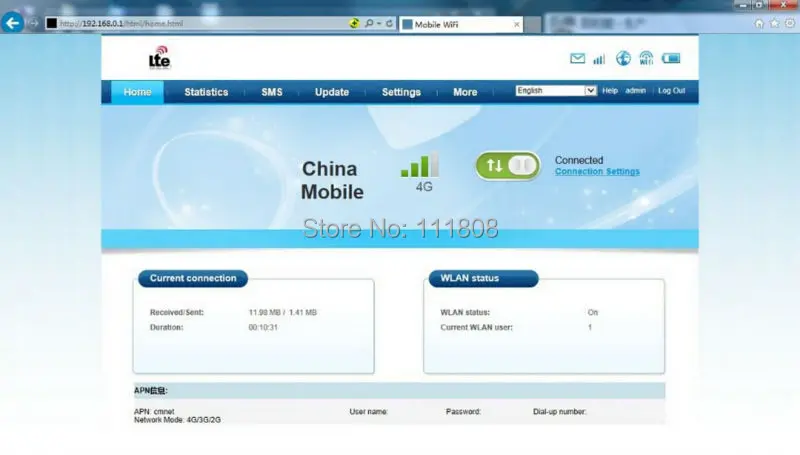
Task: Click the APN: cmnet text
Action: [154, 412]
